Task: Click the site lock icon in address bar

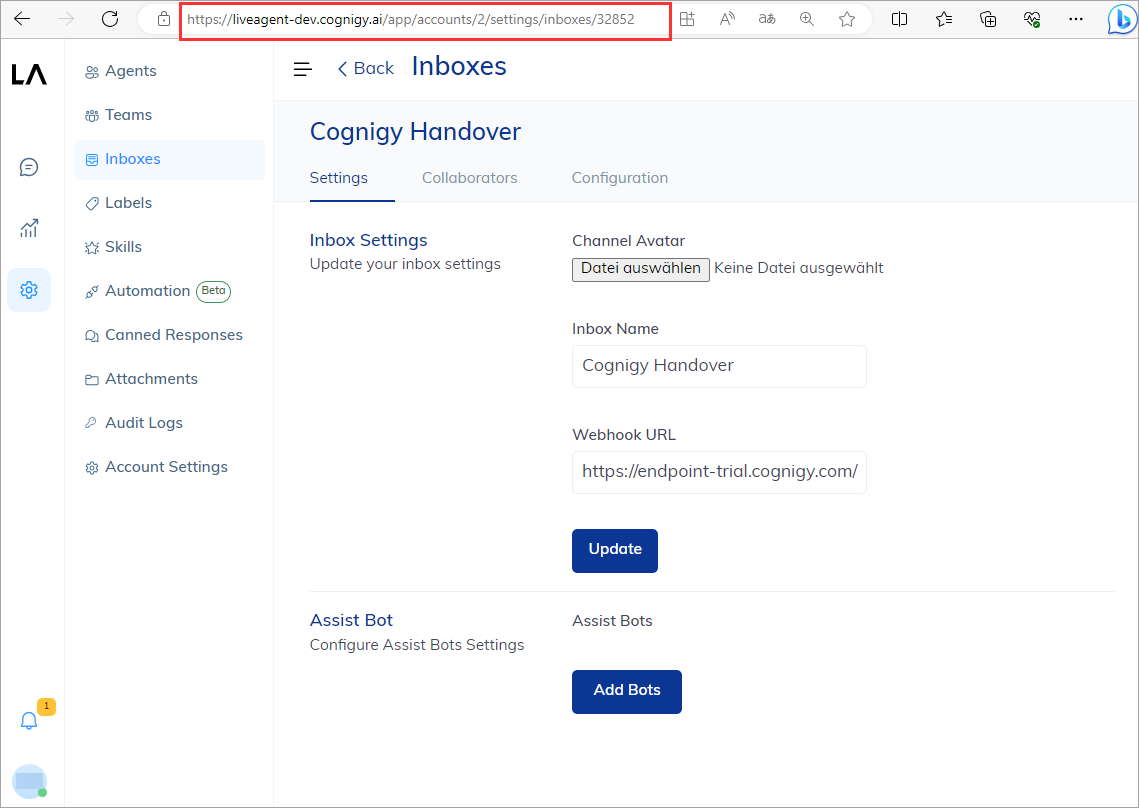Action: (164, 19)
